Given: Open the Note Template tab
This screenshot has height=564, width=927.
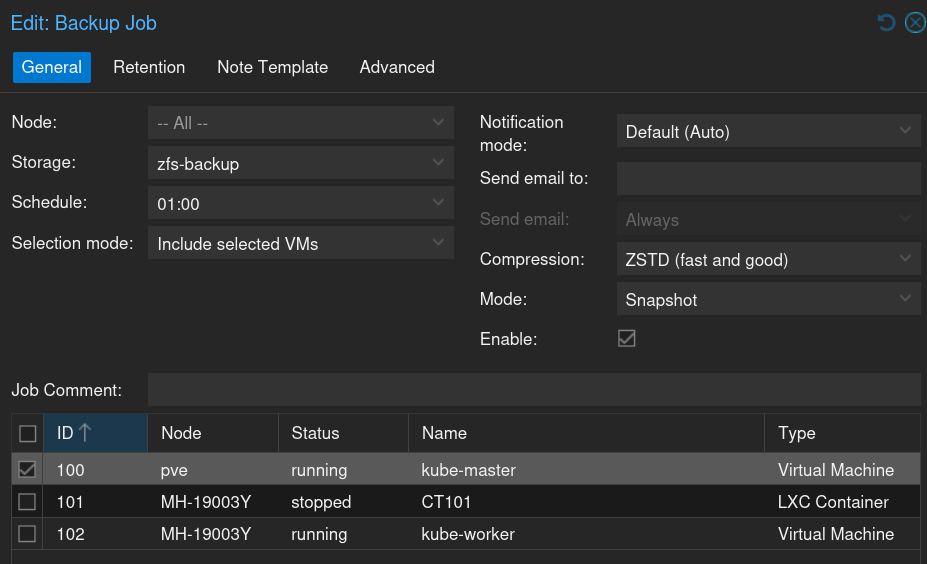Looking at the screenshot, I should [272, 67].
